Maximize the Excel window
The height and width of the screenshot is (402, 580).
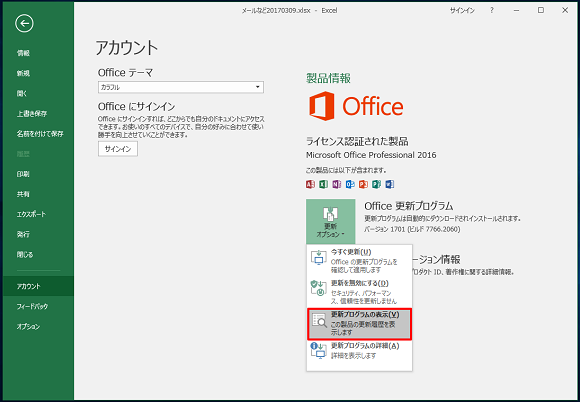[x=541, y=11]
